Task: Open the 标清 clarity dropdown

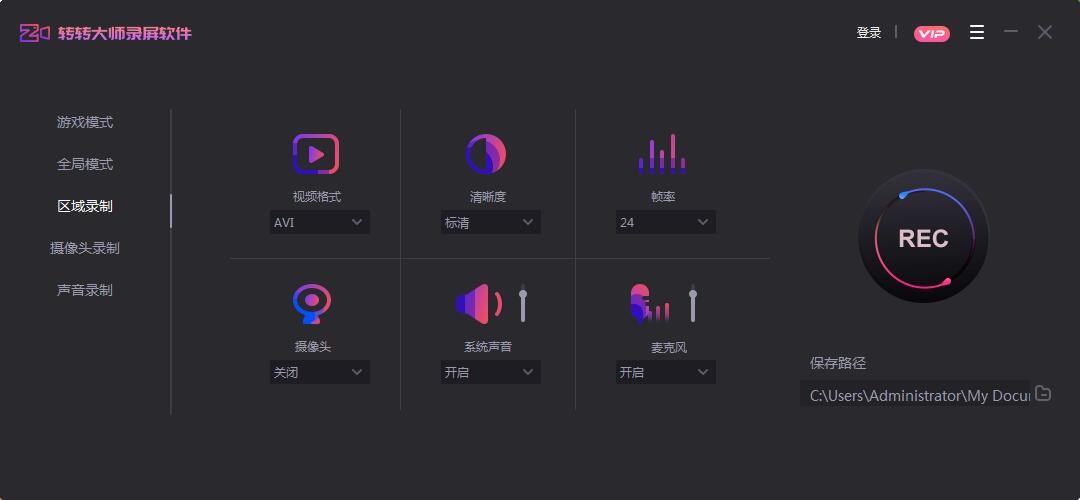Action: click(490, 222)
